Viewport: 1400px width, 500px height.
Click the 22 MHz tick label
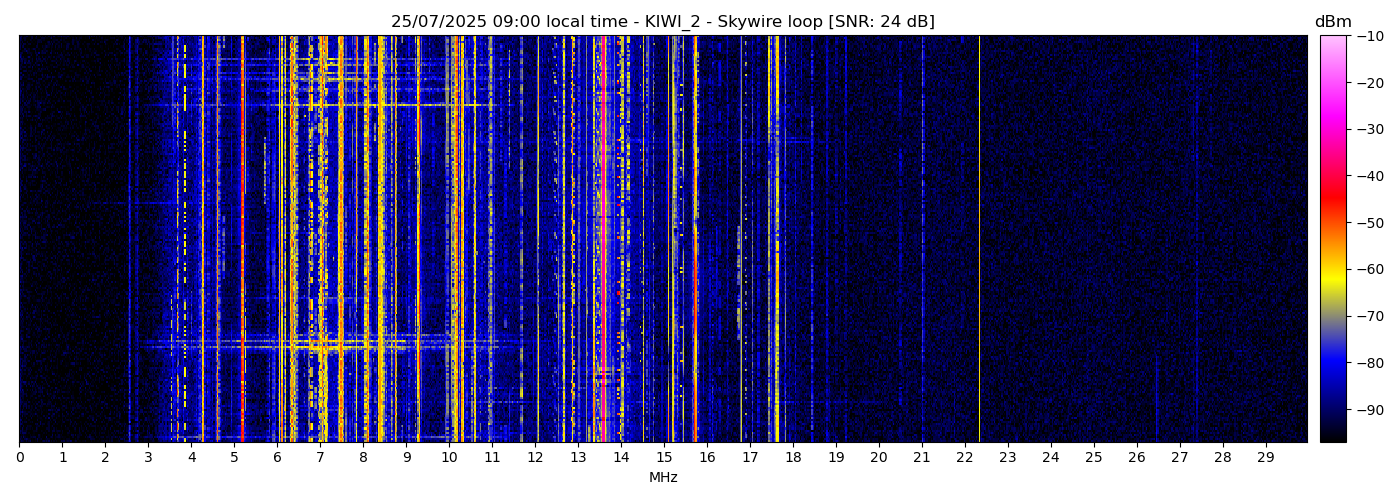965,458
